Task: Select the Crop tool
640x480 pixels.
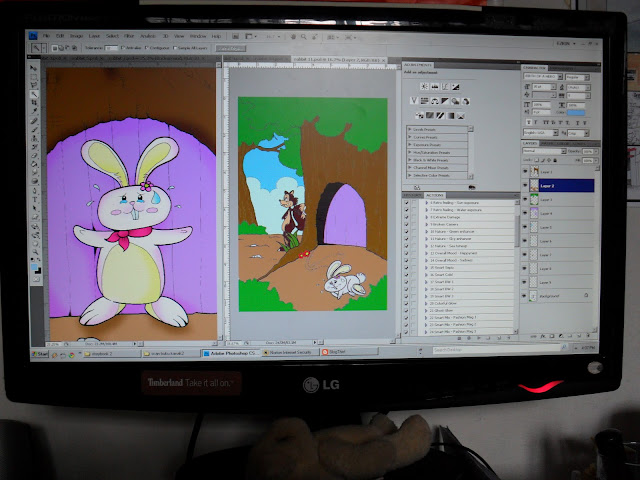Action: point(34,103)
